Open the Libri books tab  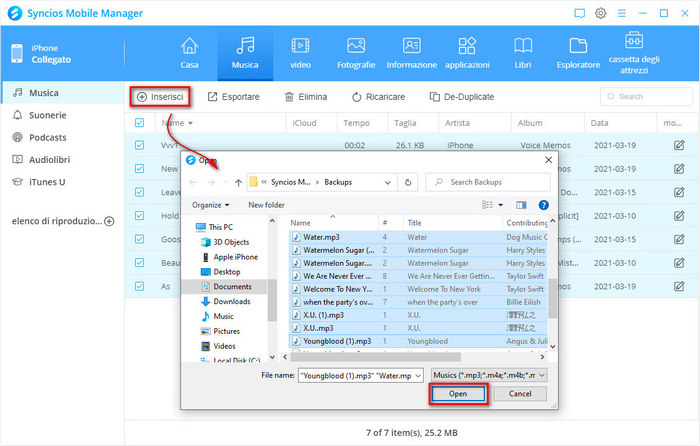point(523,53)
